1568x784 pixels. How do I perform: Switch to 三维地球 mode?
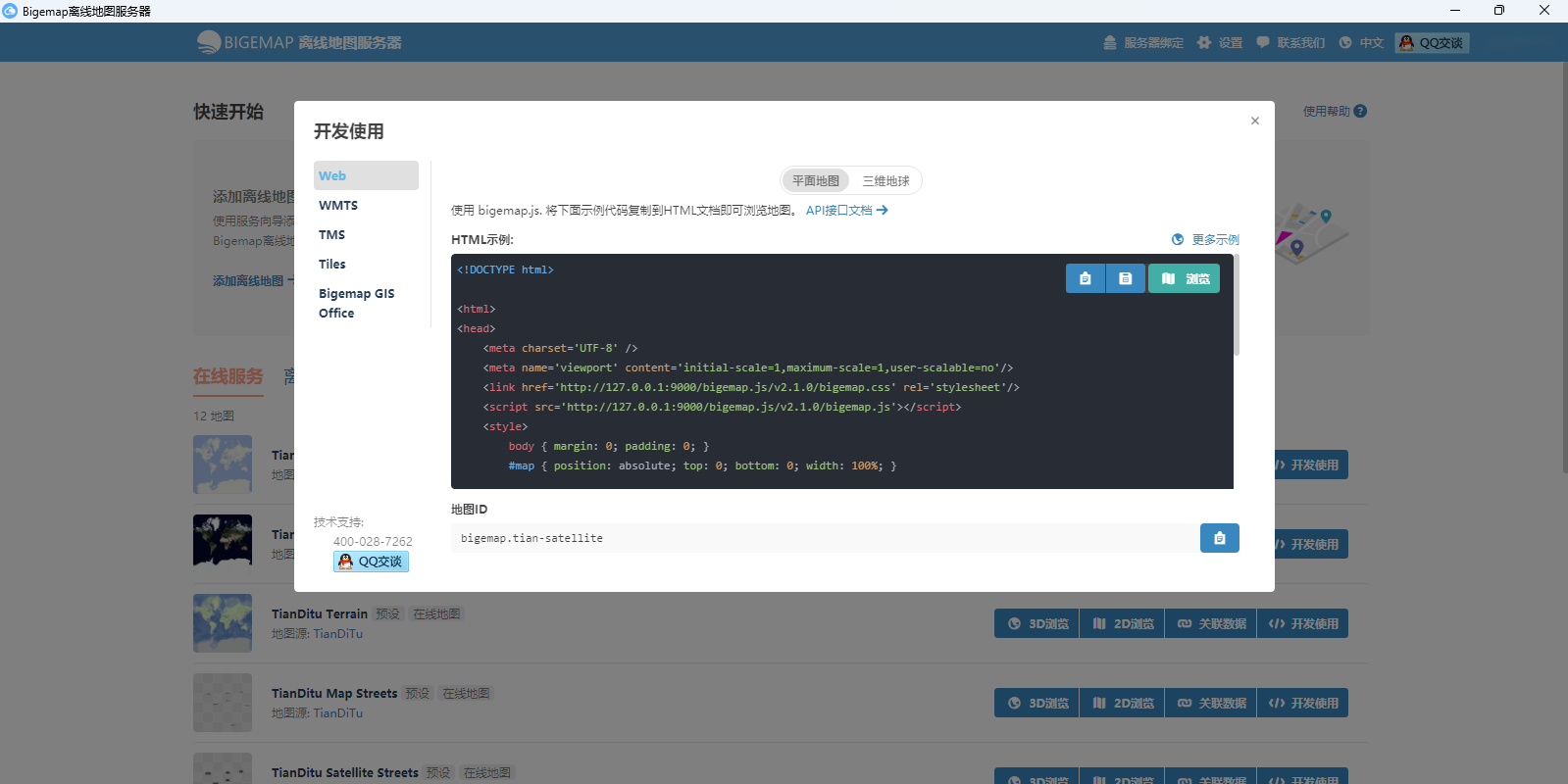pyautogui.click(x=885, y=181)
